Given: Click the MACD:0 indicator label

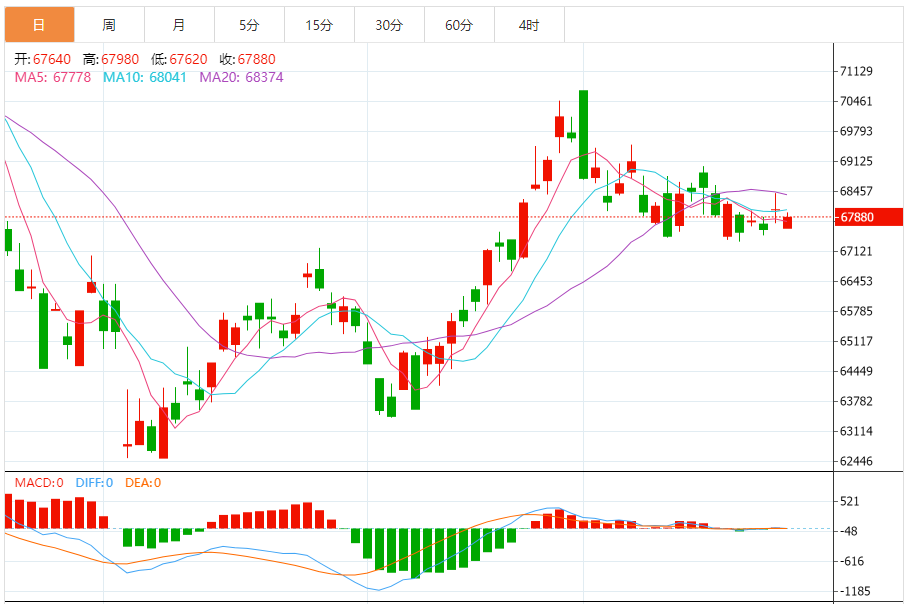Looking at the screenshot, I should tap(39, 483).
